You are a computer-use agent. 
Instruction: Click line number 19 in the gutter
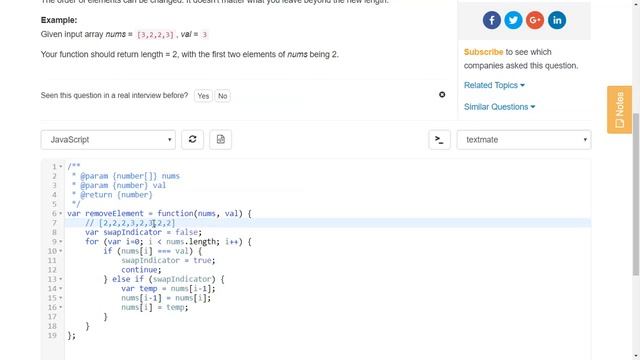(x=52, y=336)
